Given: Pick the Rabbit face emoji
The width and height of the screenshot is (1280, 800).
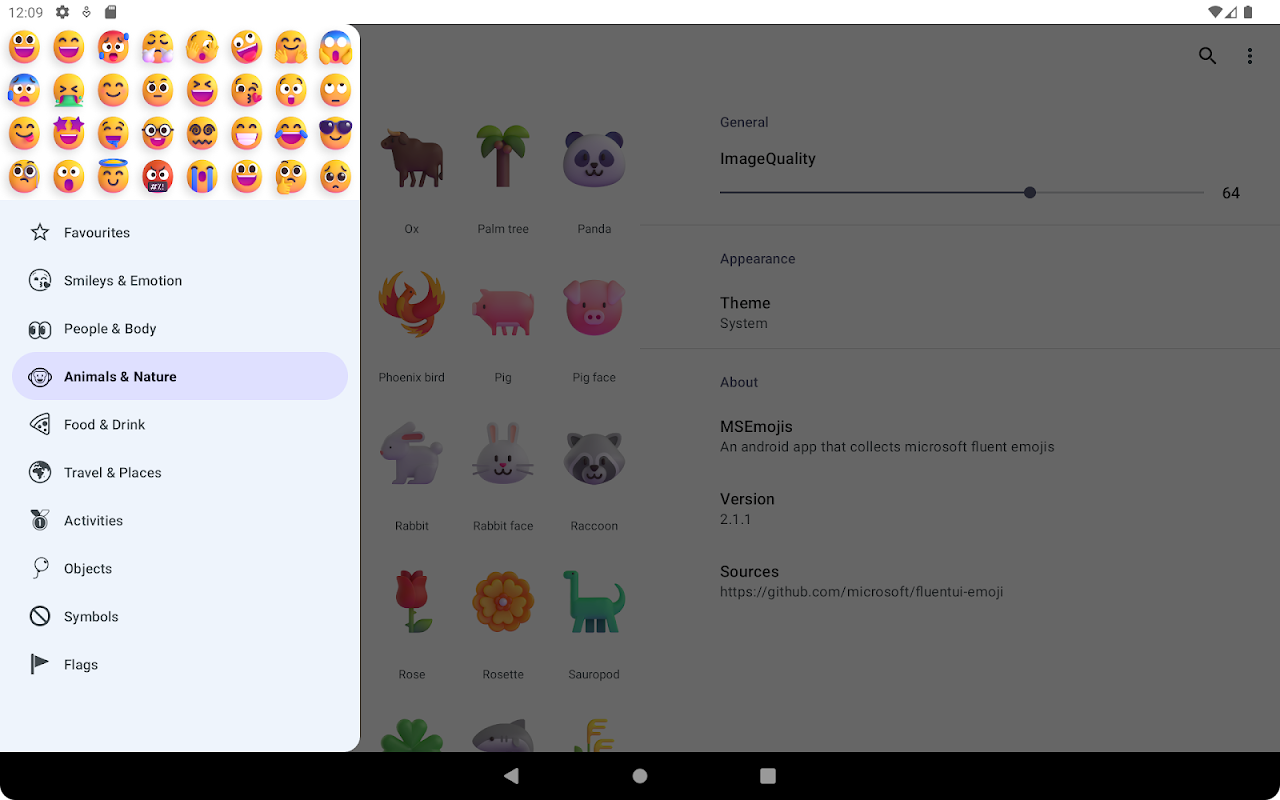Looking at the screenshot, I should [503, 454].
